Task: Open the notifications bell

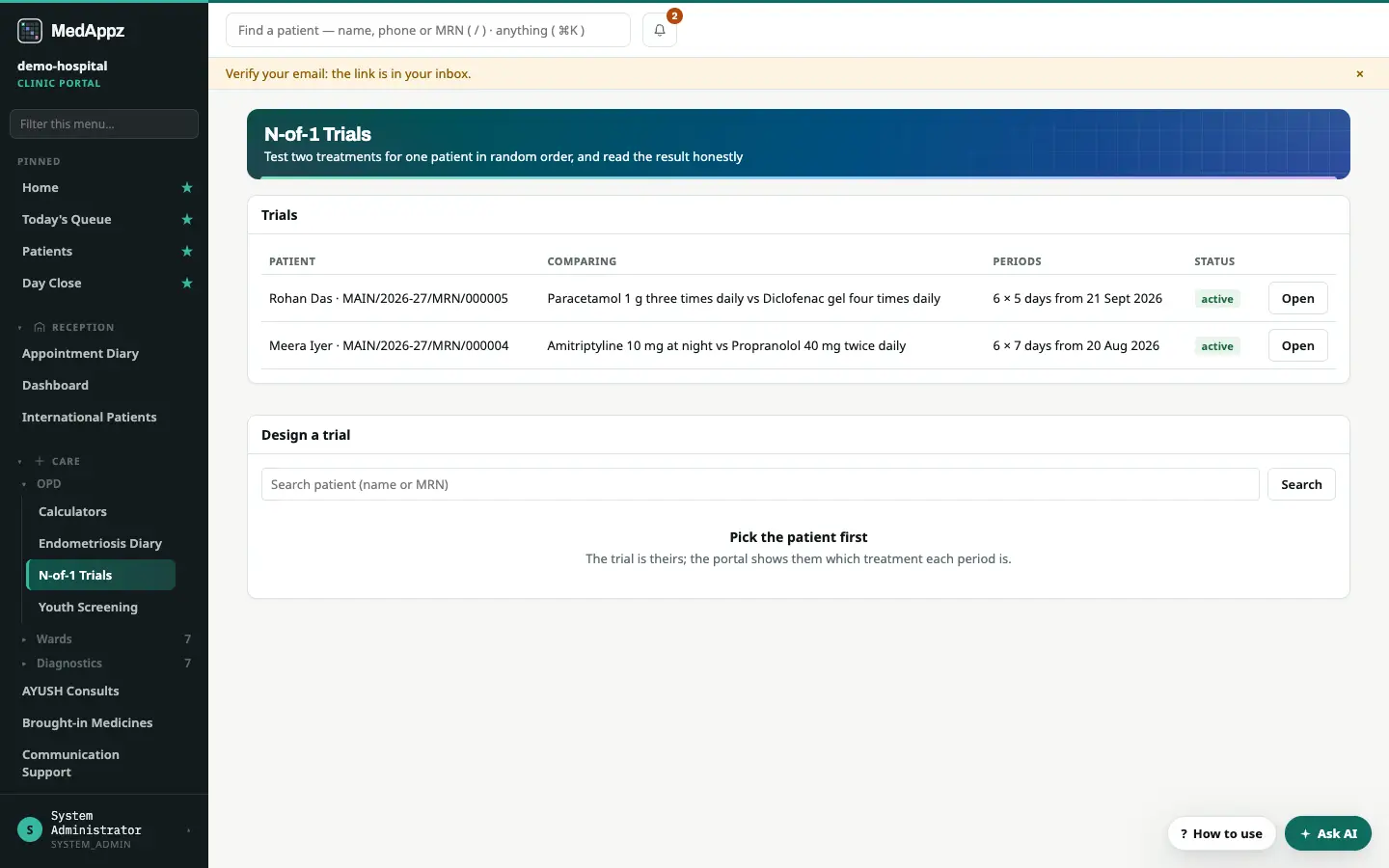Action: (x=660, y=30)
